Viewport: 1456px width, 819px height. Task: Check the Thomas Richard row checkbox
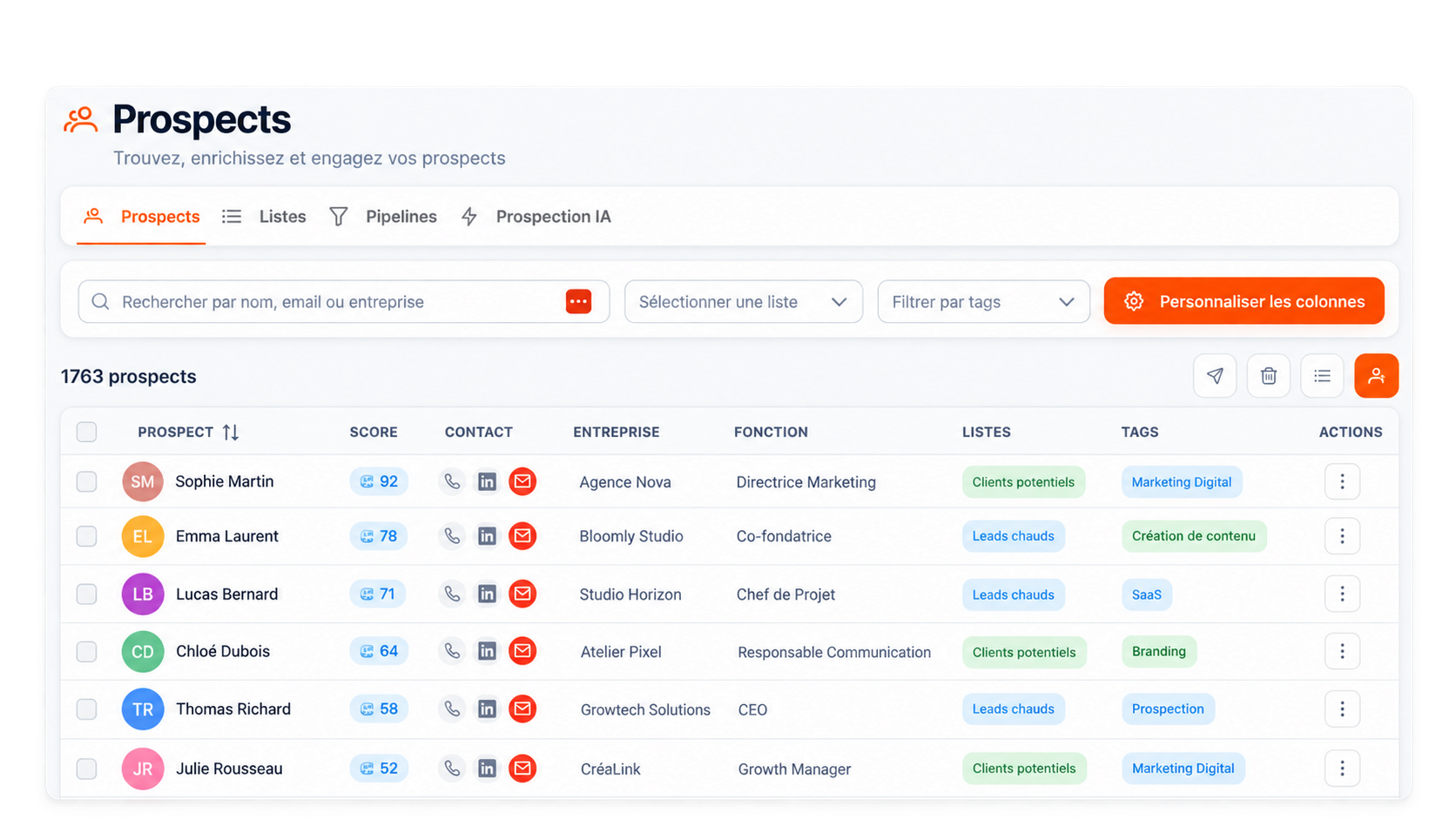pos(86,708)
